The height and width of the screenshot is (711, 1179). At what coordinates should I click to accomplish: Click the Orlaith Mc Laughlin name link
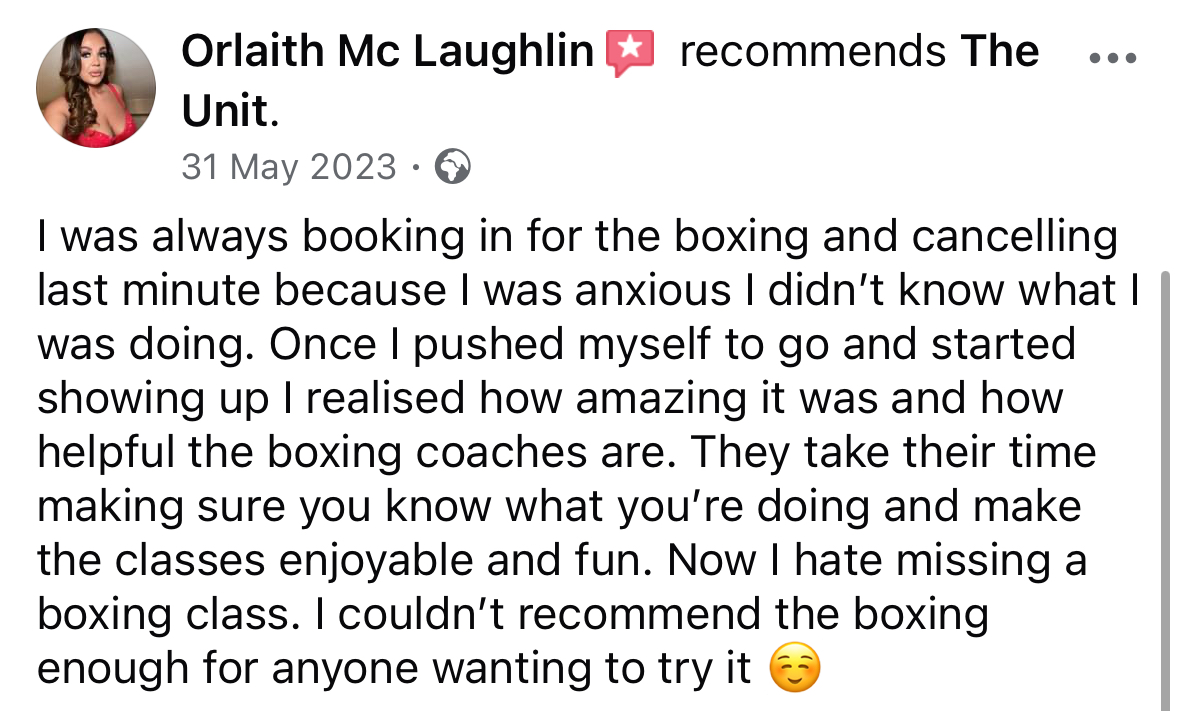click(388, 51)
